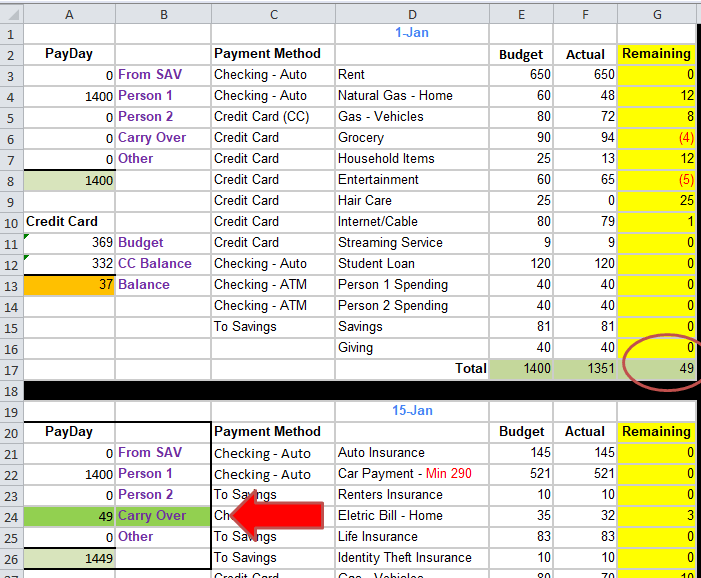Click the Internet/Cable cell
701x578 pixels.
(412, 222)
